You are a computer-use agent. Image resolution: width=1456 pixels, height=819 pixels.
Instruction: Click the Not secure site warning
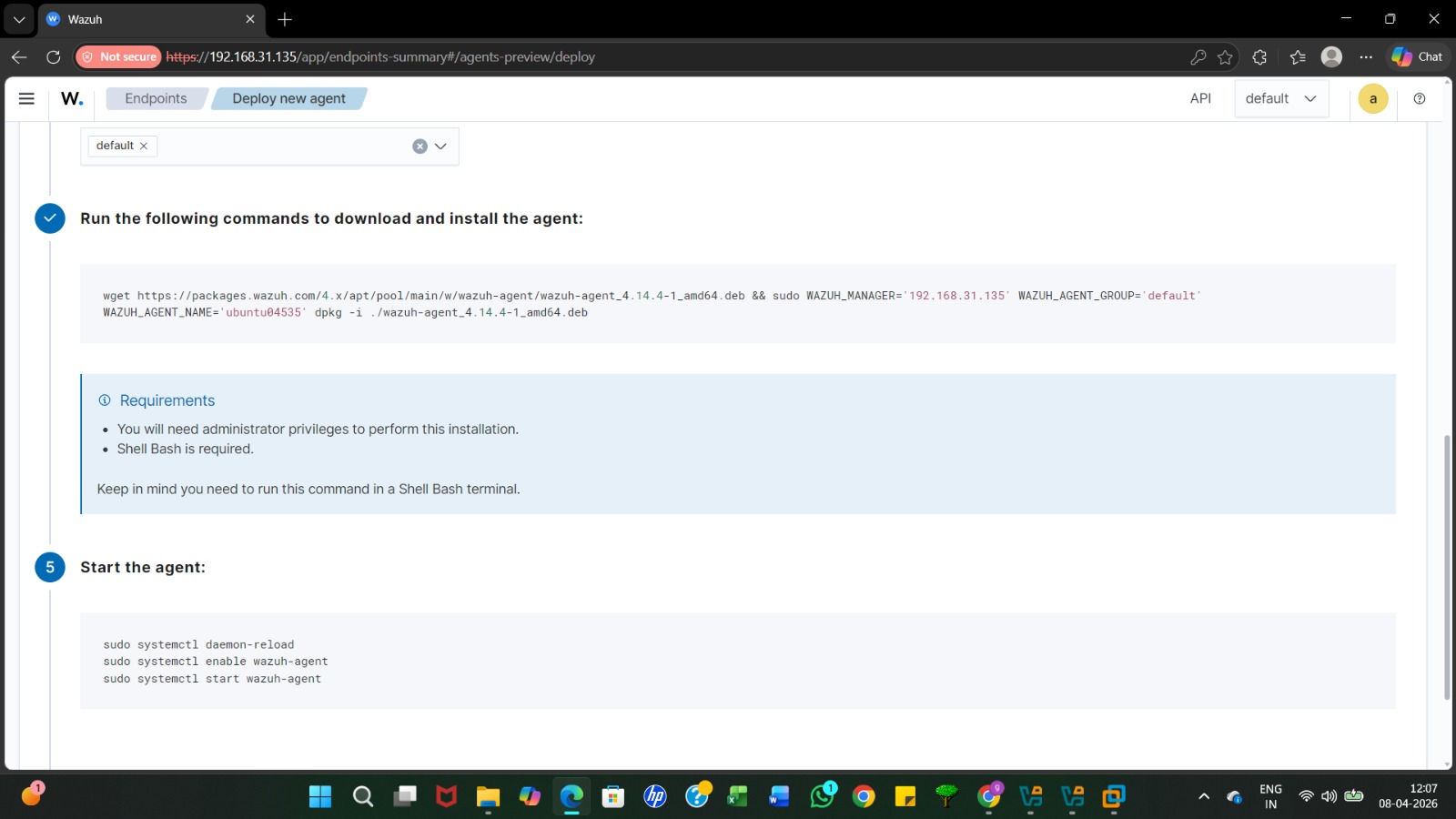click(x=119, y=56)
